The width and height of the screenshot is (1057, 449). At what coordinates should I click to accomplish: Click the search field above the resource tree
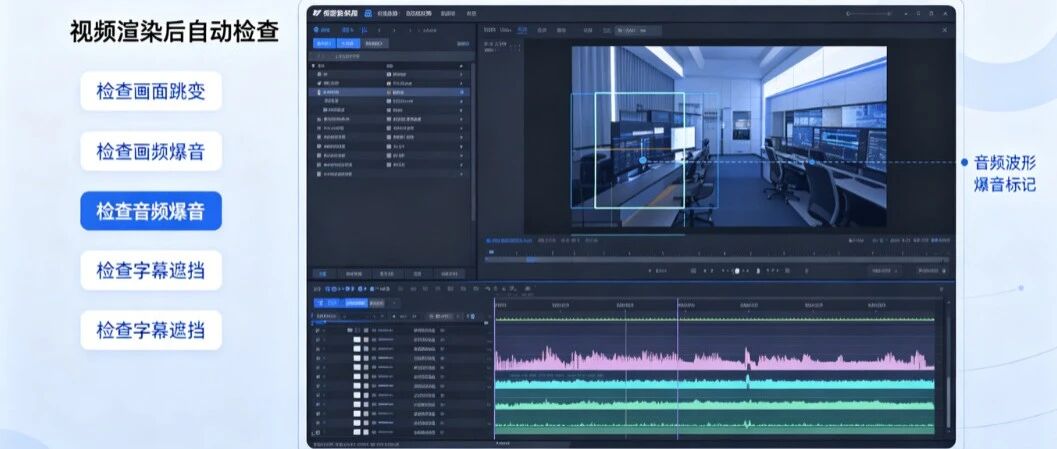(391, 57)
